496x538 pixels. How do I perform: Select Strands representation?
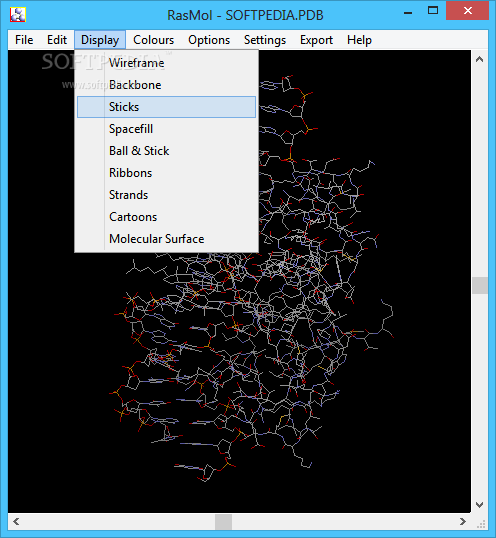(166, 195)
